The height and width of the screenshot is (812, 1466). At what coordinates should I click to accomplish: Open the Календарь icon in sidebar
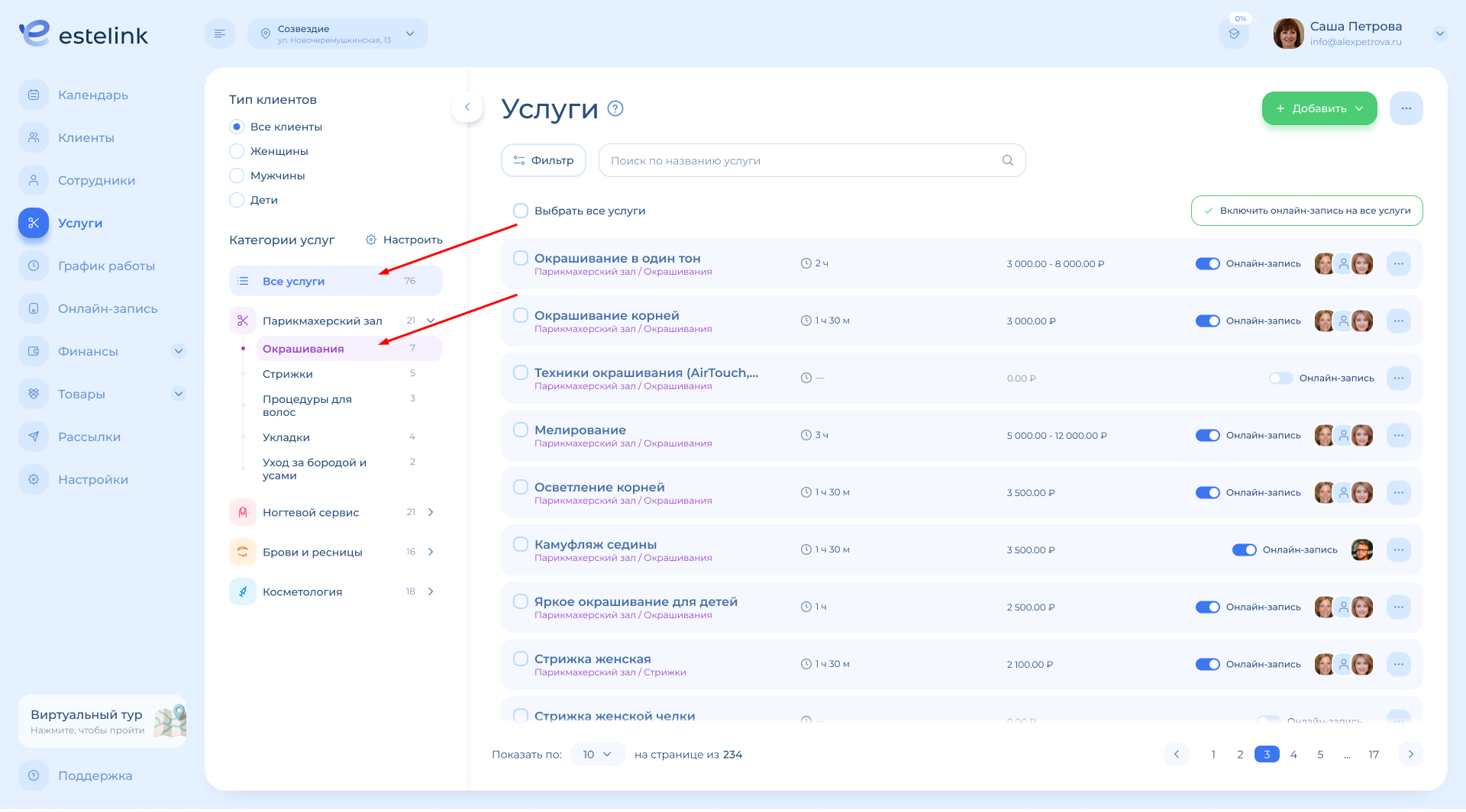coord(34,95)
